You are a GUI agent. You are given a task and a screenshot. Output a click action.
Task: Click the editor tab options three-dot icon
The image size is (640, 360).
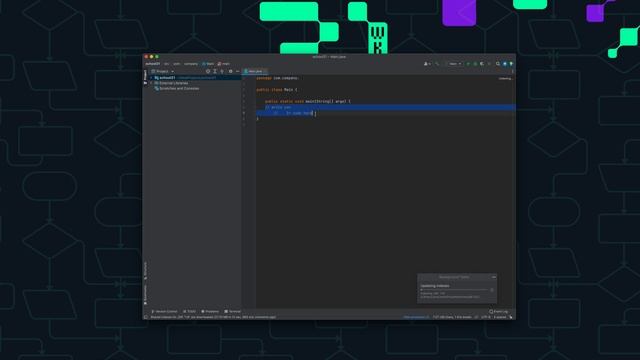pos(513,71)
